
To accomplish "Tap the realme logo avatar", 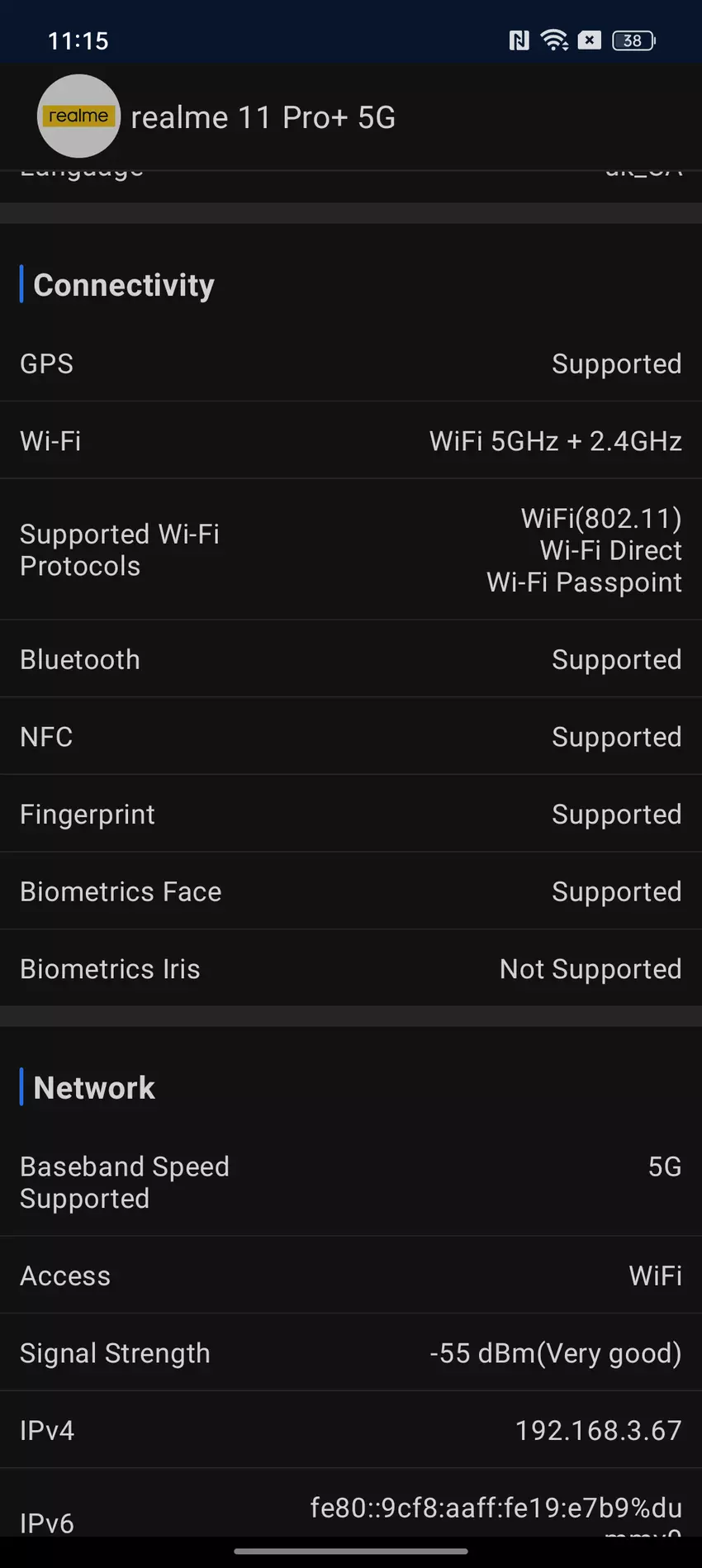I will click(78, 116).
